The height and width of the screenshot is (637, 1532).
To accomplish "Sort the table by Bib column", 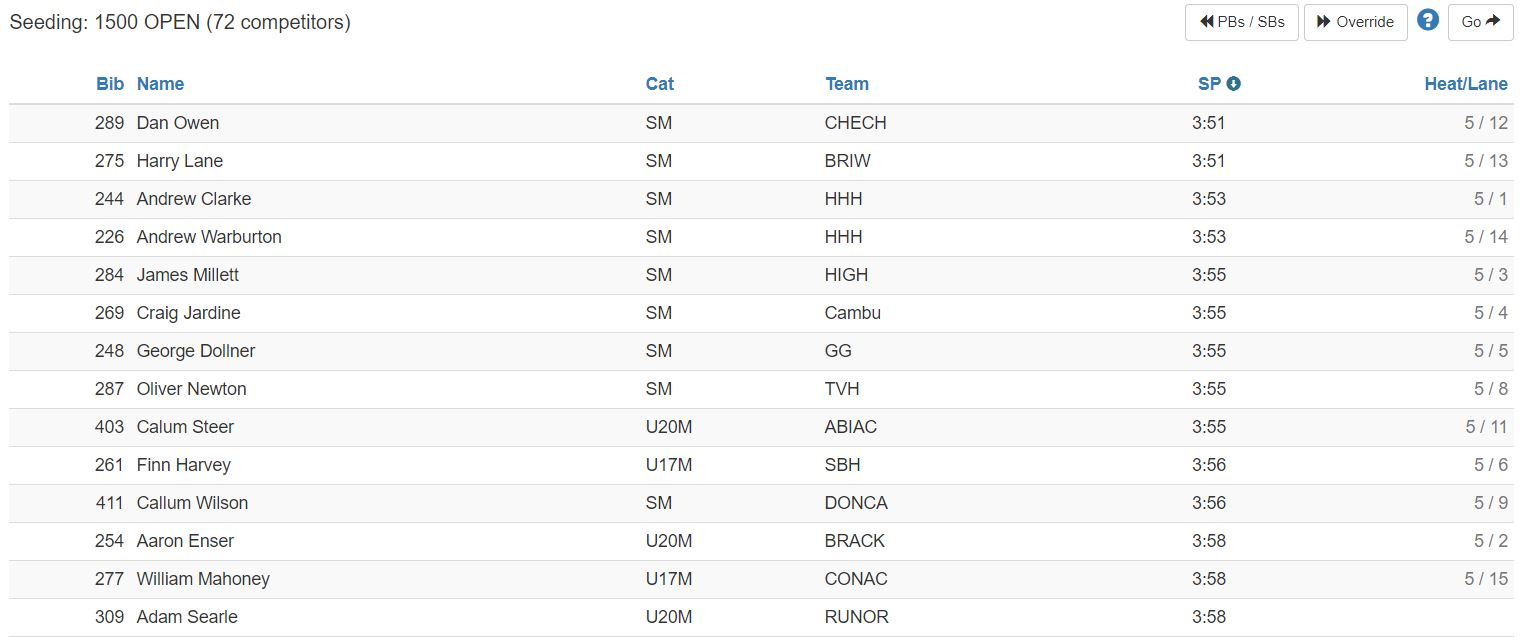I will 110,84.
